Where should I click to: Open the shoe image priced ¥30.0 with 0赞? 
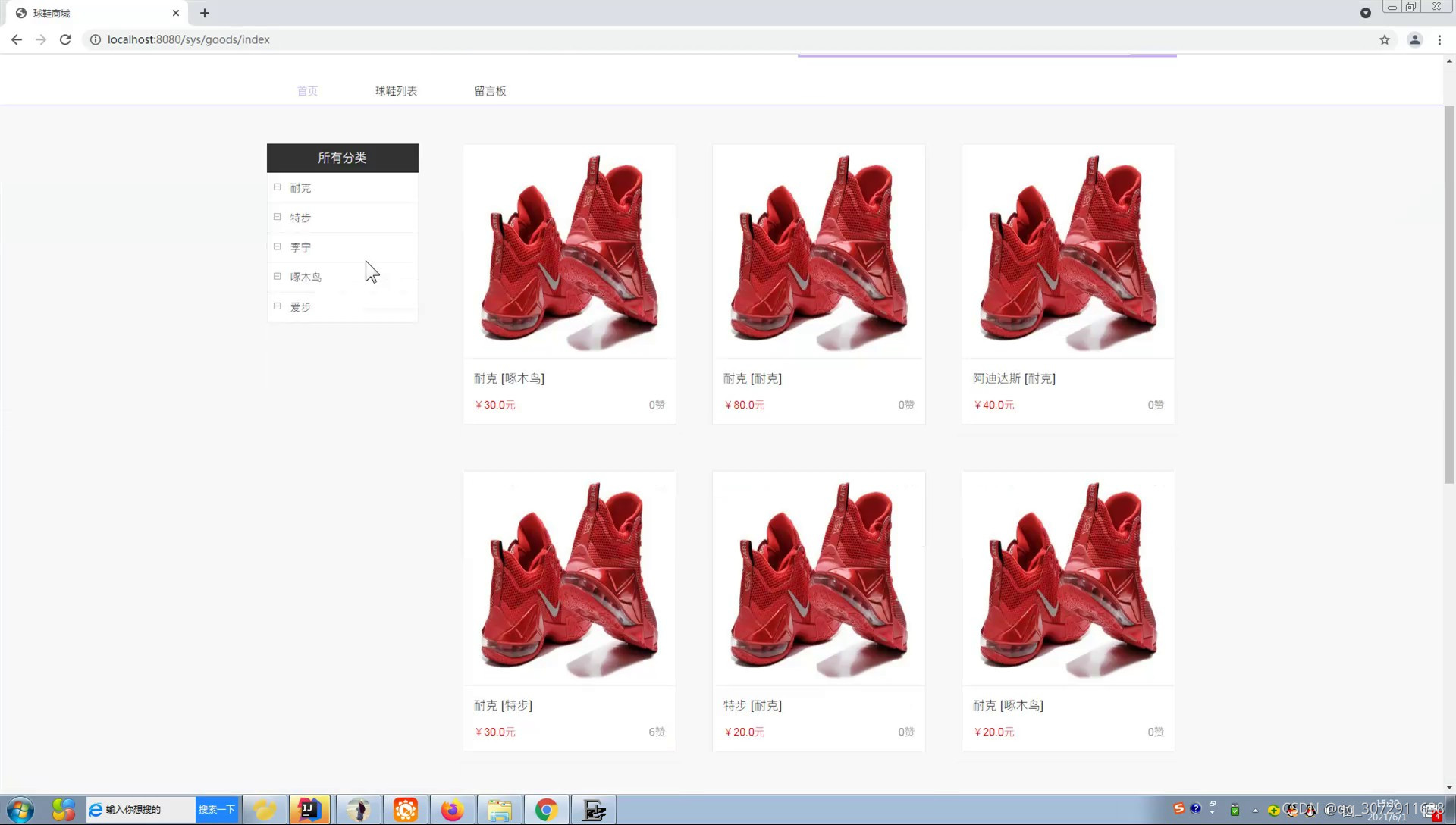pos(570,252)
